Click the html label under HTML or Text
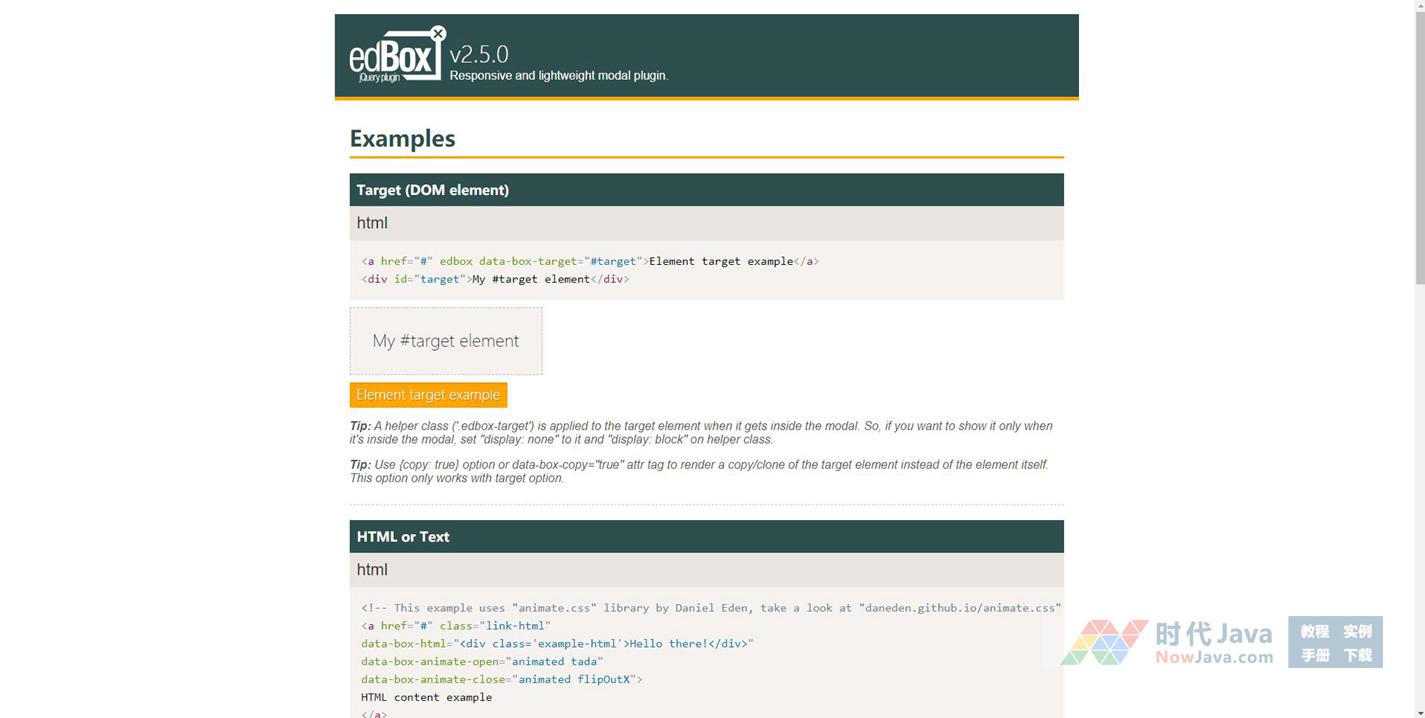Screen dimensions: 1425x718 (x=372, y=570)
